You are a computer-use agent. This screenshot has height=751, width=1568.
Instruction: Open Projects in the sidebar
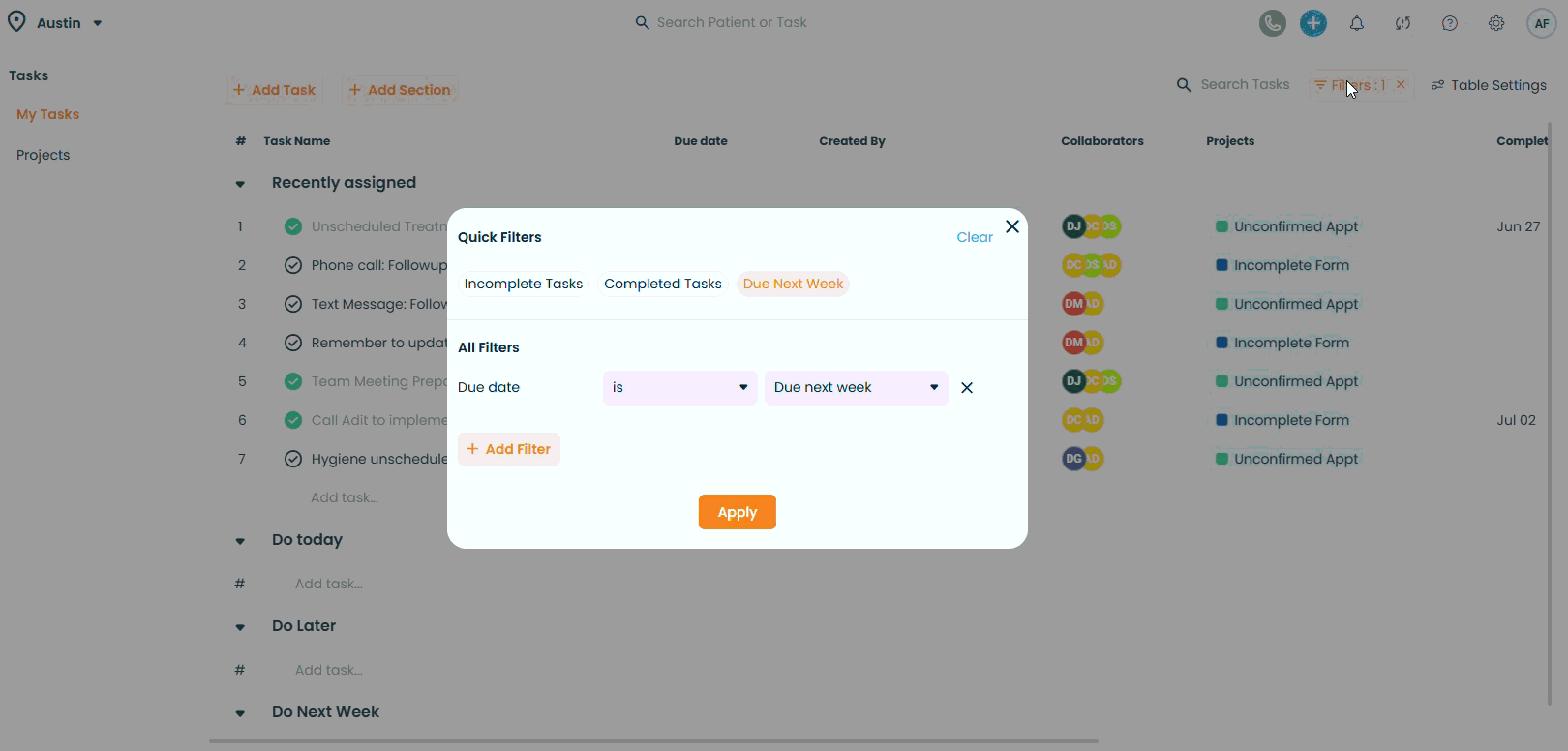click(x=44, y=155)
